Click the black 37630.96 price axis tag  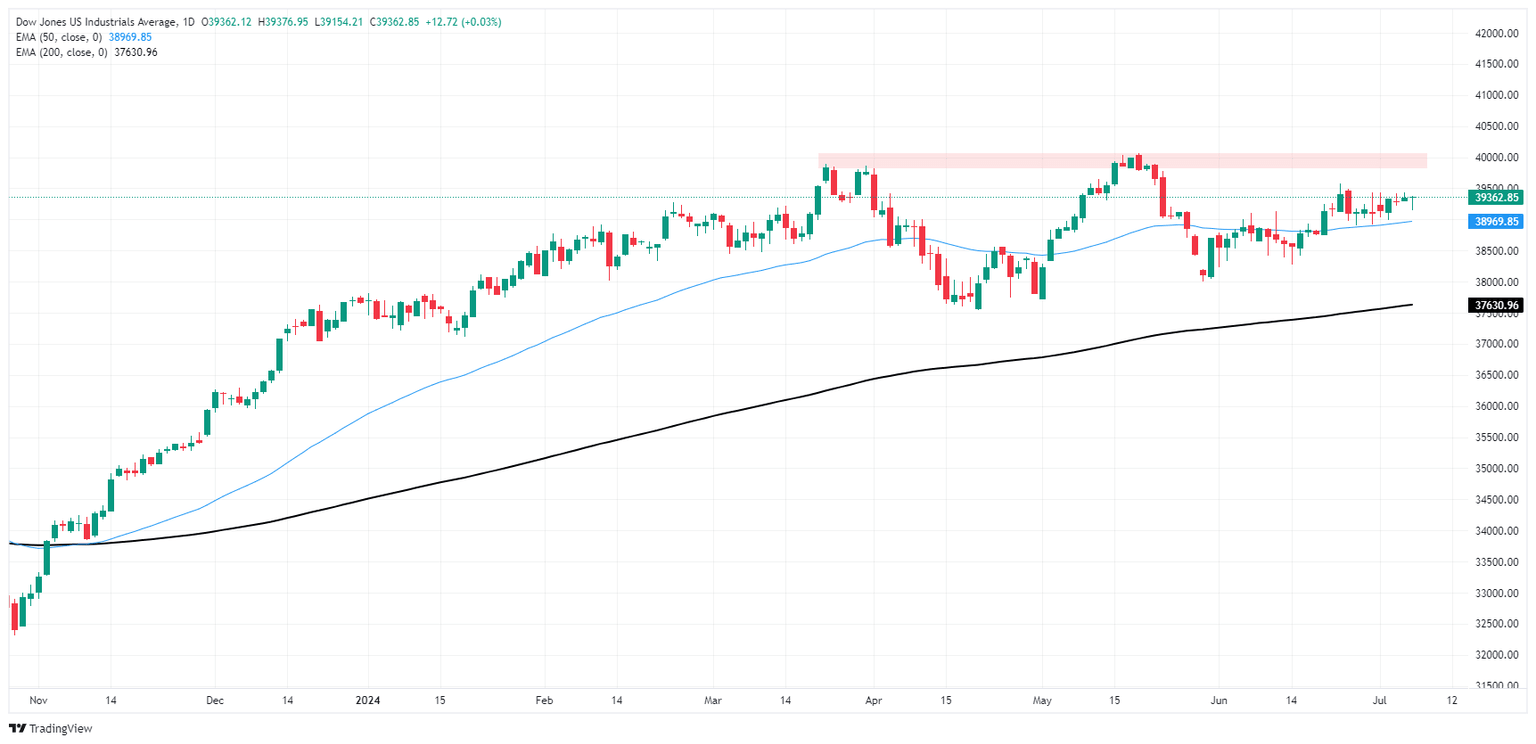[1495, 306]
